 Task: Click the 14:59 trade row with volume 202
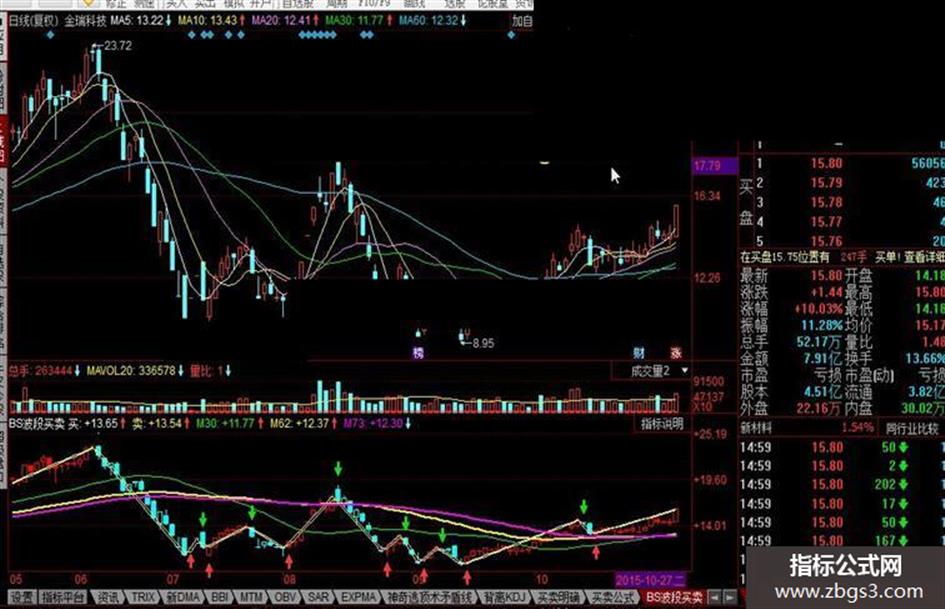coord(843,485)
